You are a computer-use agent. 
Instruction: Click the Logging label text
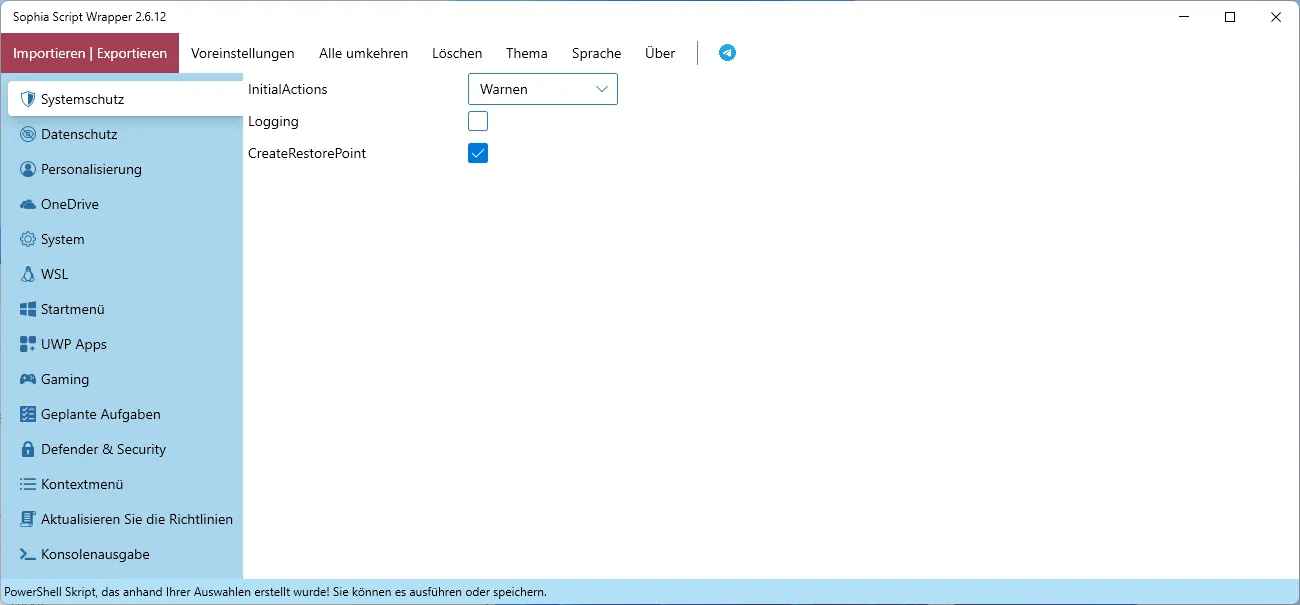point(273,121)
